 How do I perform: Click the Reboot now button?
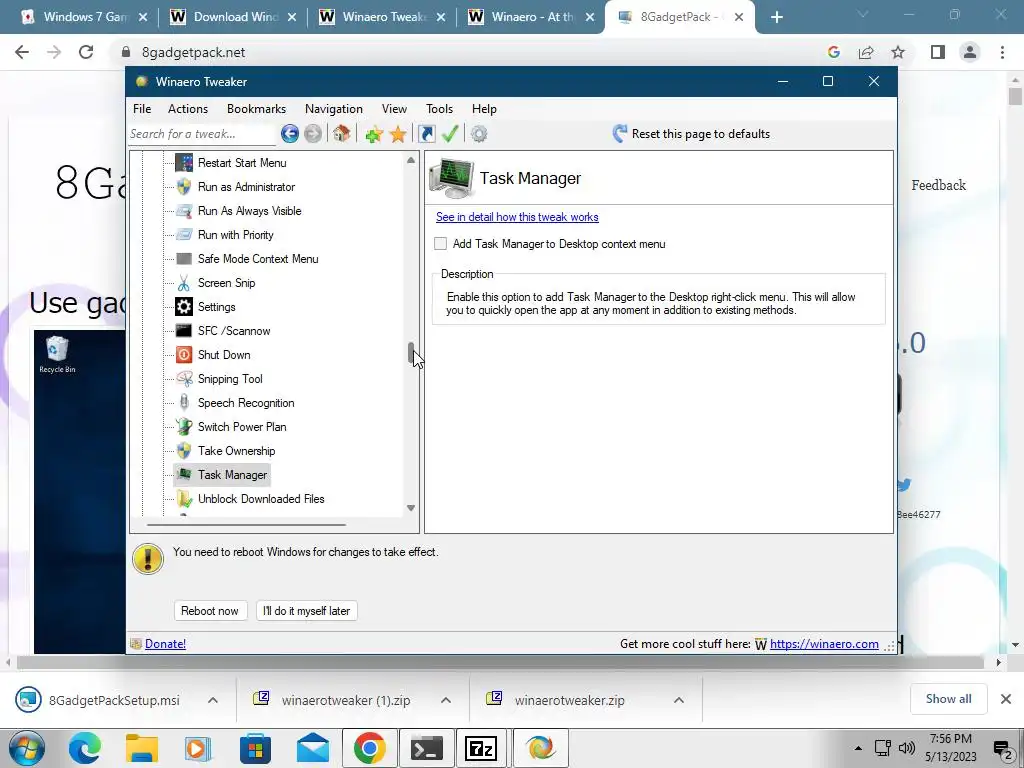coord(210,611)
